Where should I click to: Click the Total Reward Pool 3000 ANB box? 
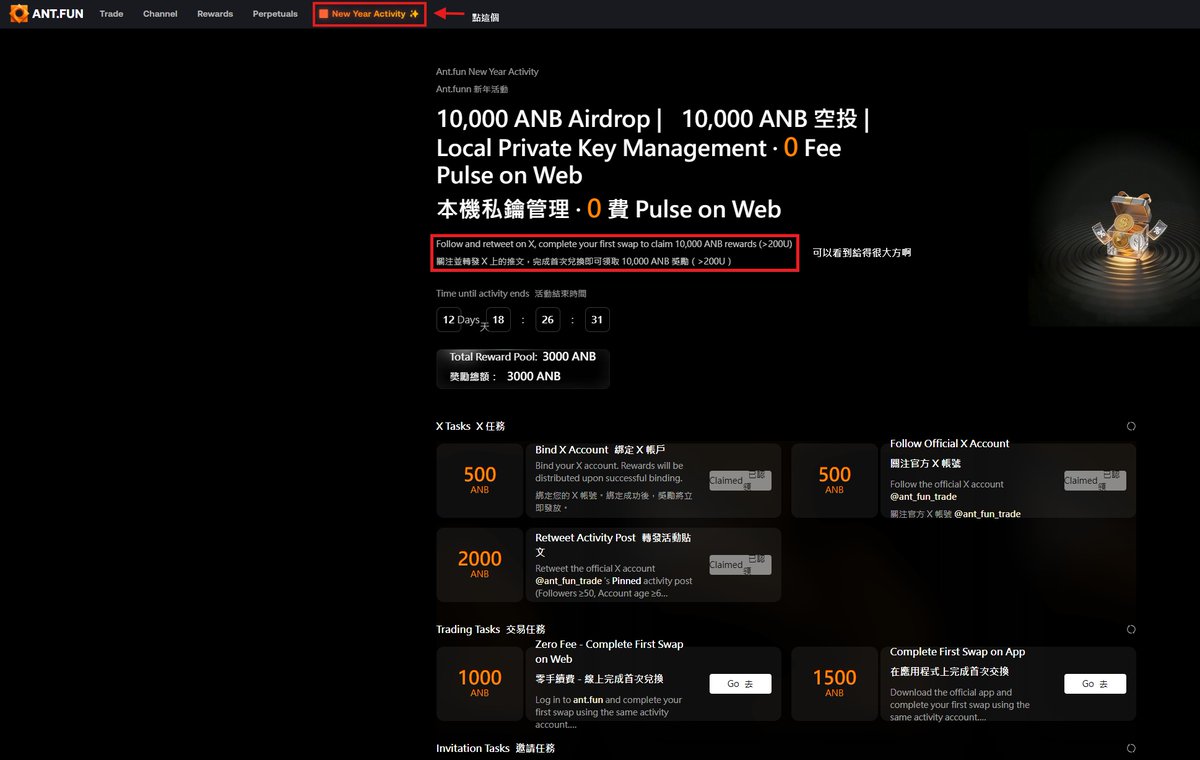(523, 368)
